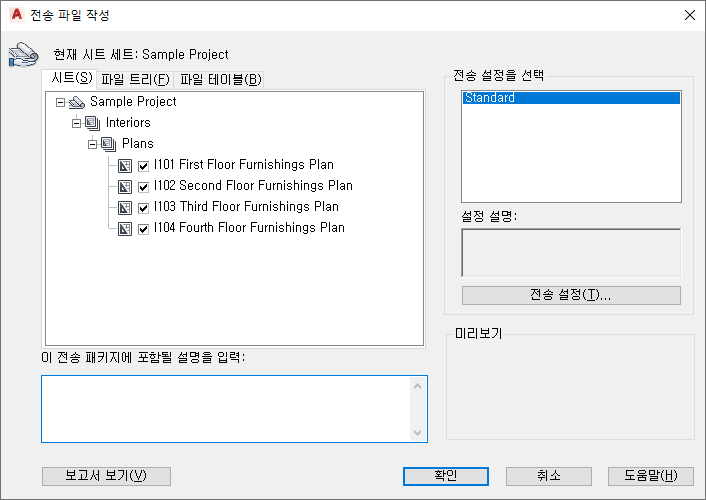Click the Plans subset icon
Viewport: 706px width, 500px height.
[x=109, y=144]
